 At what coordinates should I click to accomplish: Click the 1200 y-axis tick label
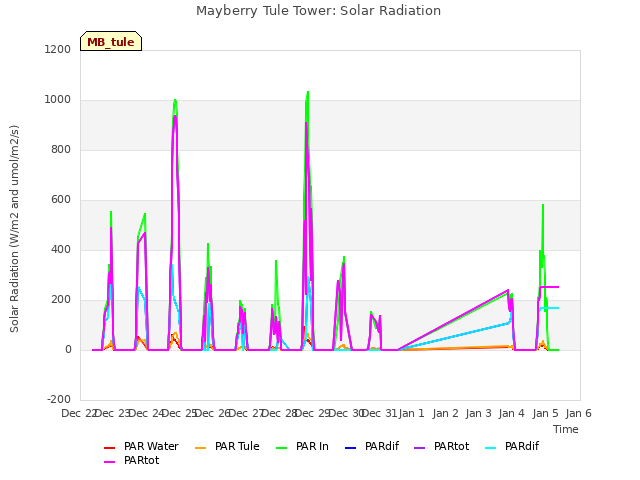tap(58, 49)
